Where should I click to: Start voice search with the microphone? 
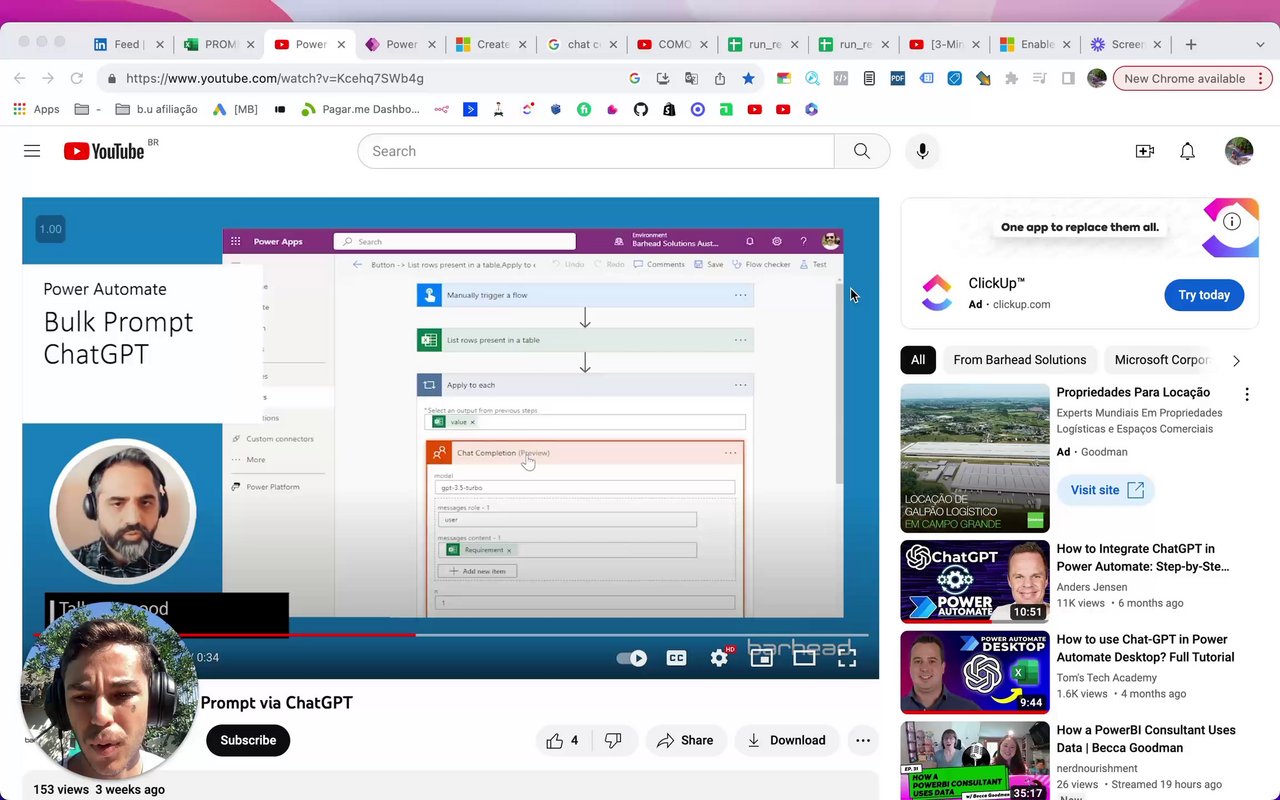pyautogui.click(x=922, y=151)
